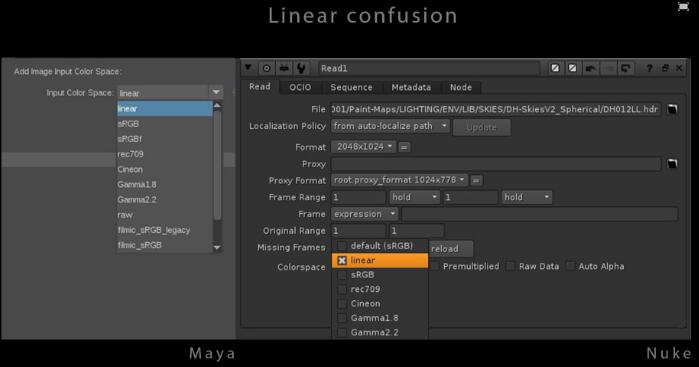Image resolution: width=699 pixels, height=367 pixels.
Task: Select linear in the Nuke colorspace list
Action: point(380,260)
